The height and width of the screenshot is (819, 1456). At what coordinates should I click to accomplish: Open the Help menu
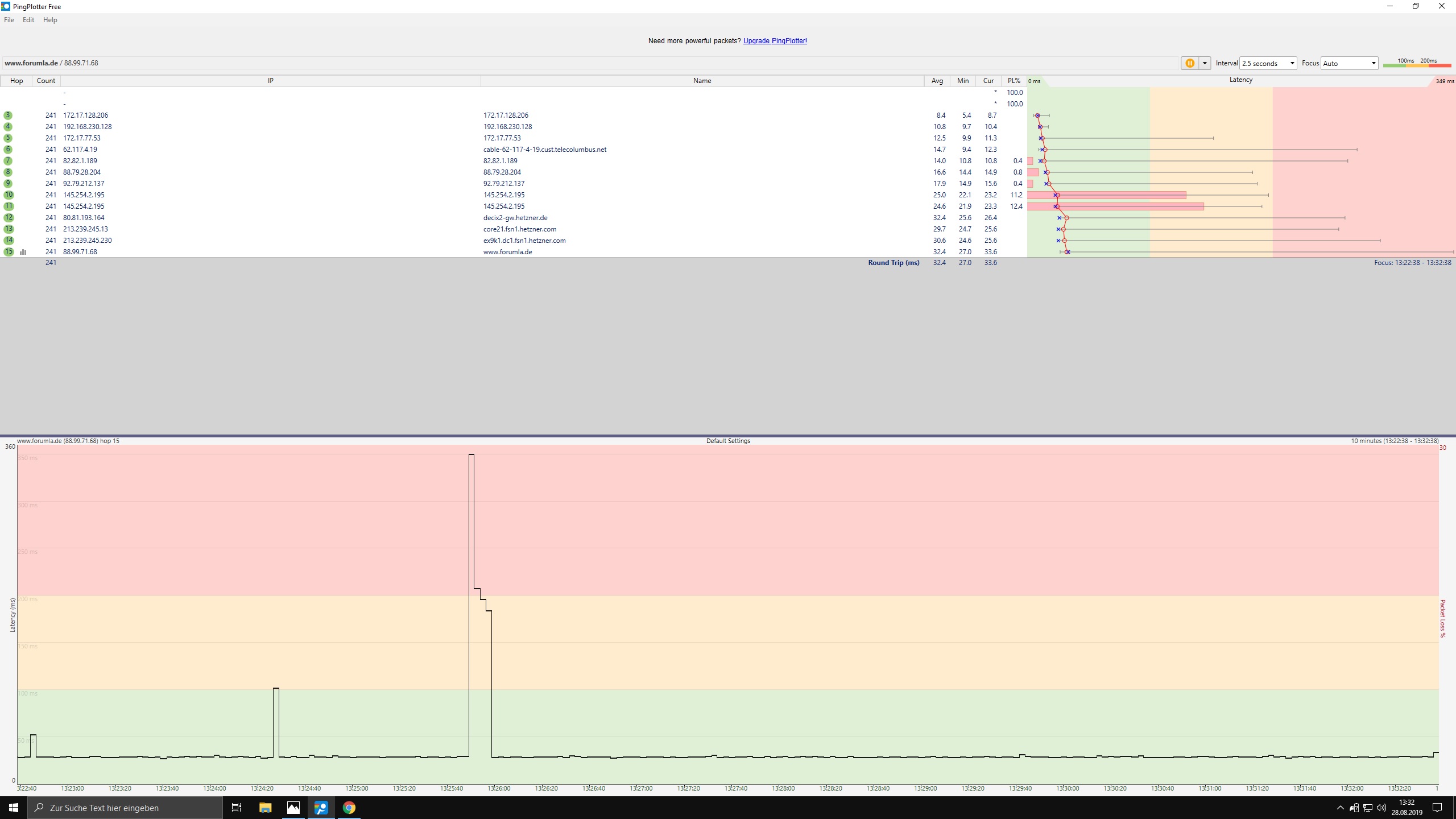(x=50, y=20)
